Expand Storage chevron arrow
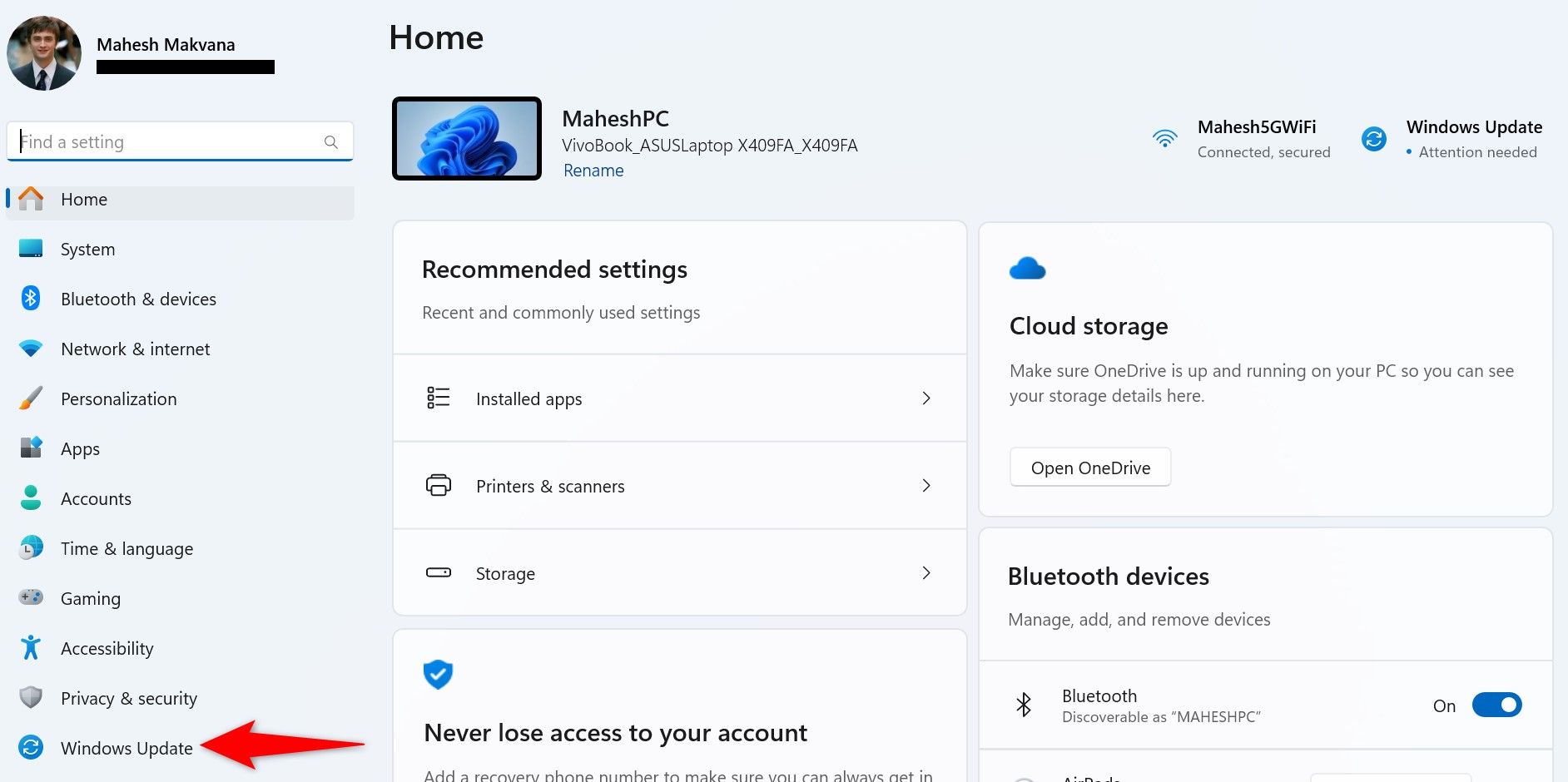 coord(926,572)
